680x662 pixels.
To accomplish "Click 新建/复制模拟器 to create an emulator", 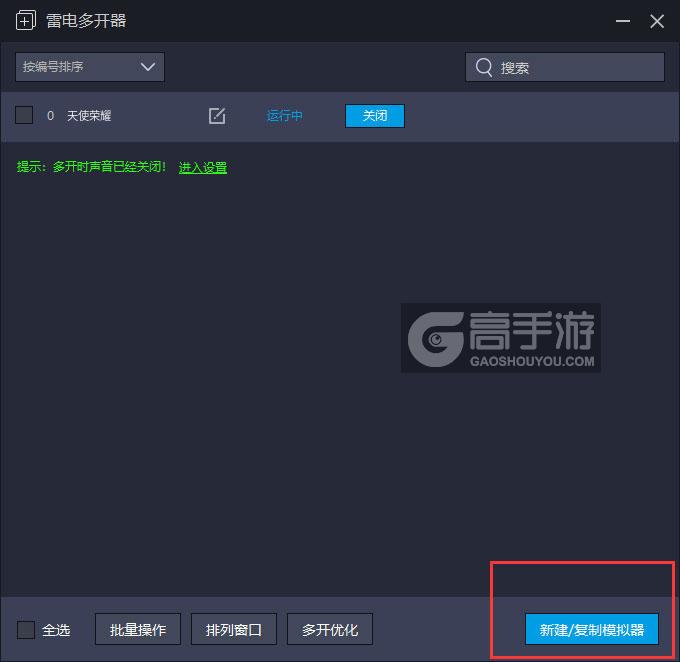I will (592, 629).
